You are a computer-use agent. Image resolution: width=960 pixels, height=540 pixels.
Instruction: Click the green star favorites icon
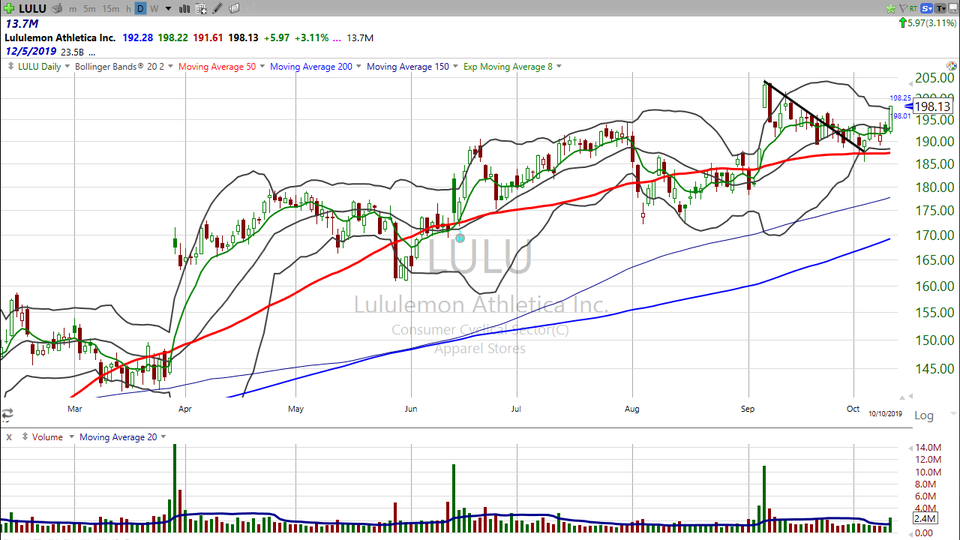click(891, 8)
